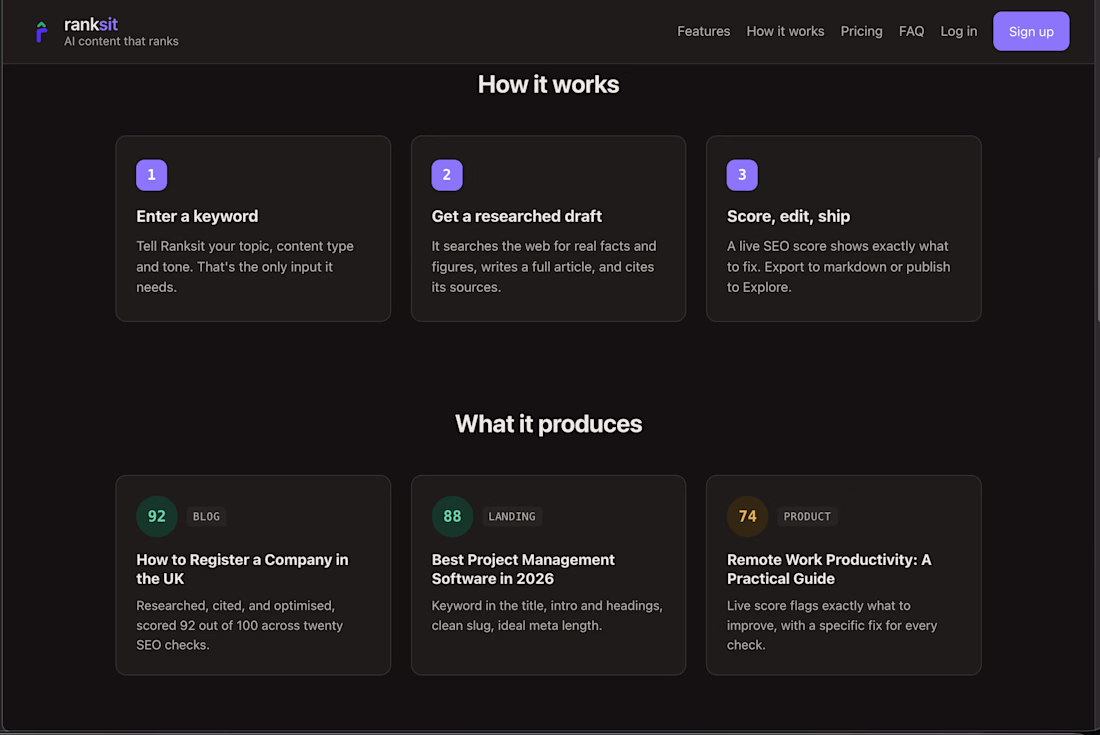Click the step 3 number badge

pos(742,175)
